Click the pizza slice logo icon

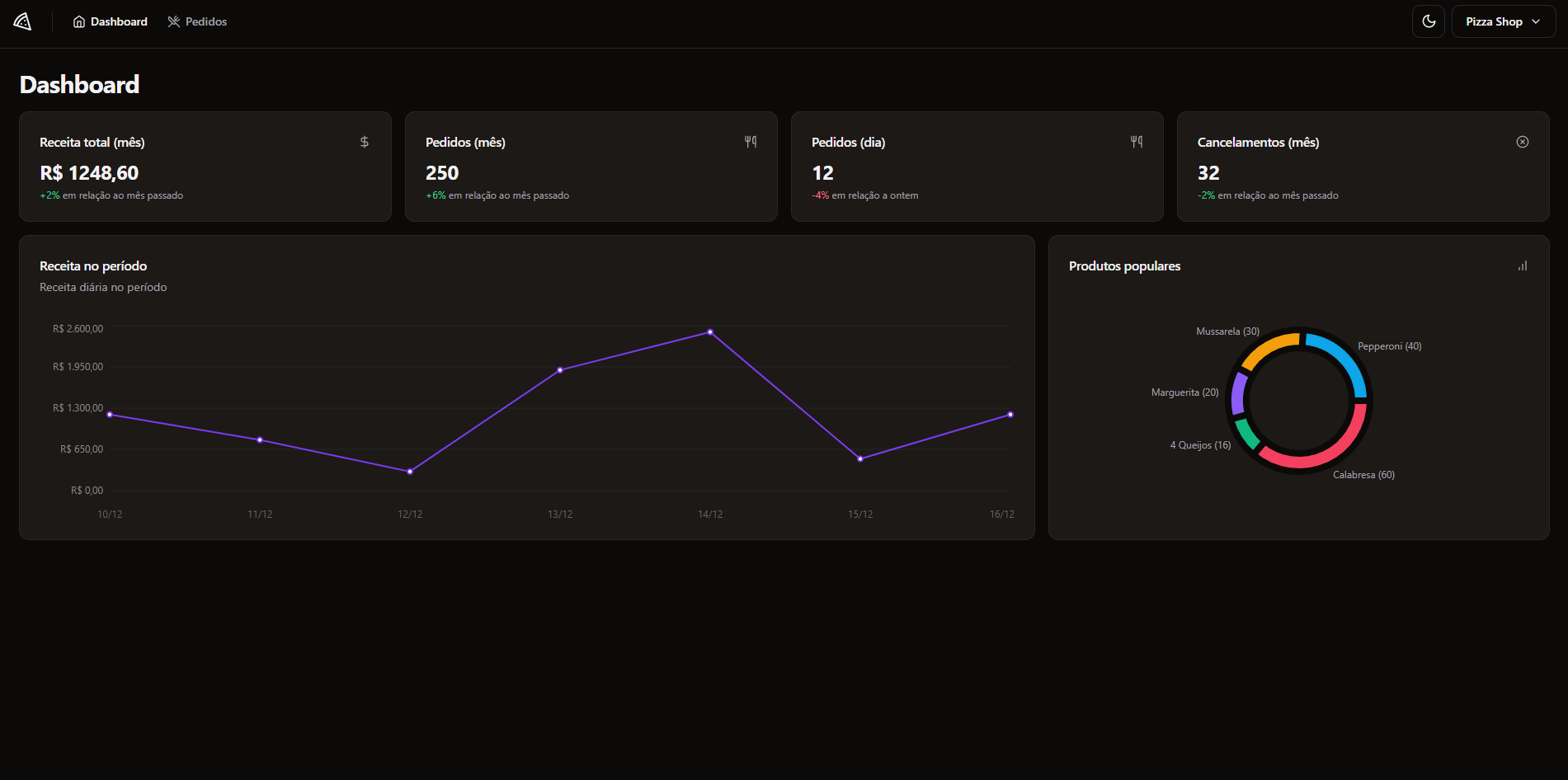[x=22, y=22]
